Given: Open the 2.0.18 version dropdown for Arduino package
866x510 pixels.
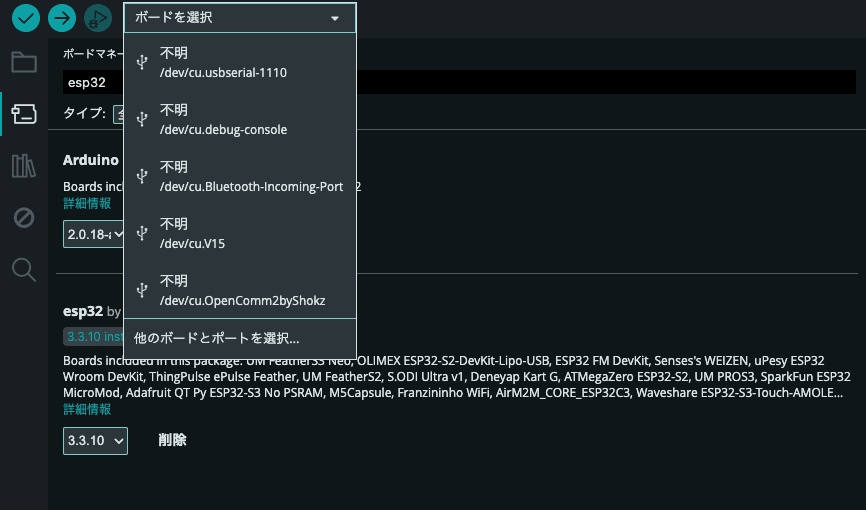Looking at the screenshot, I should tap(93, 234).
